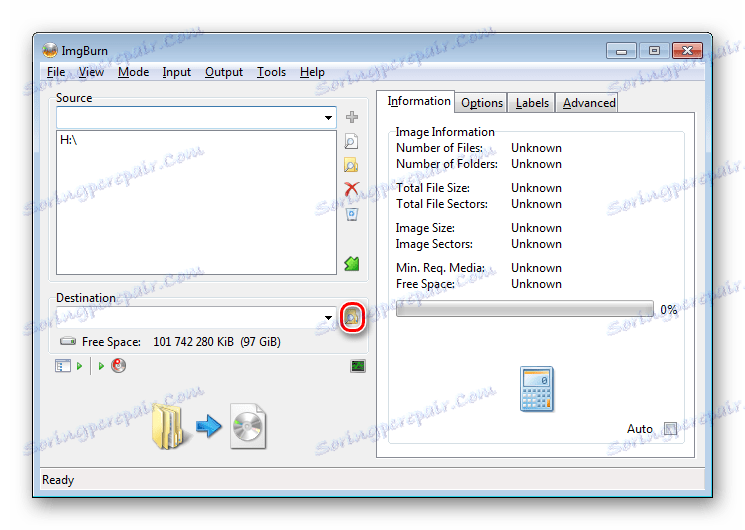
Task: Maximize the ImgBurn window
Action: (654, 50)
